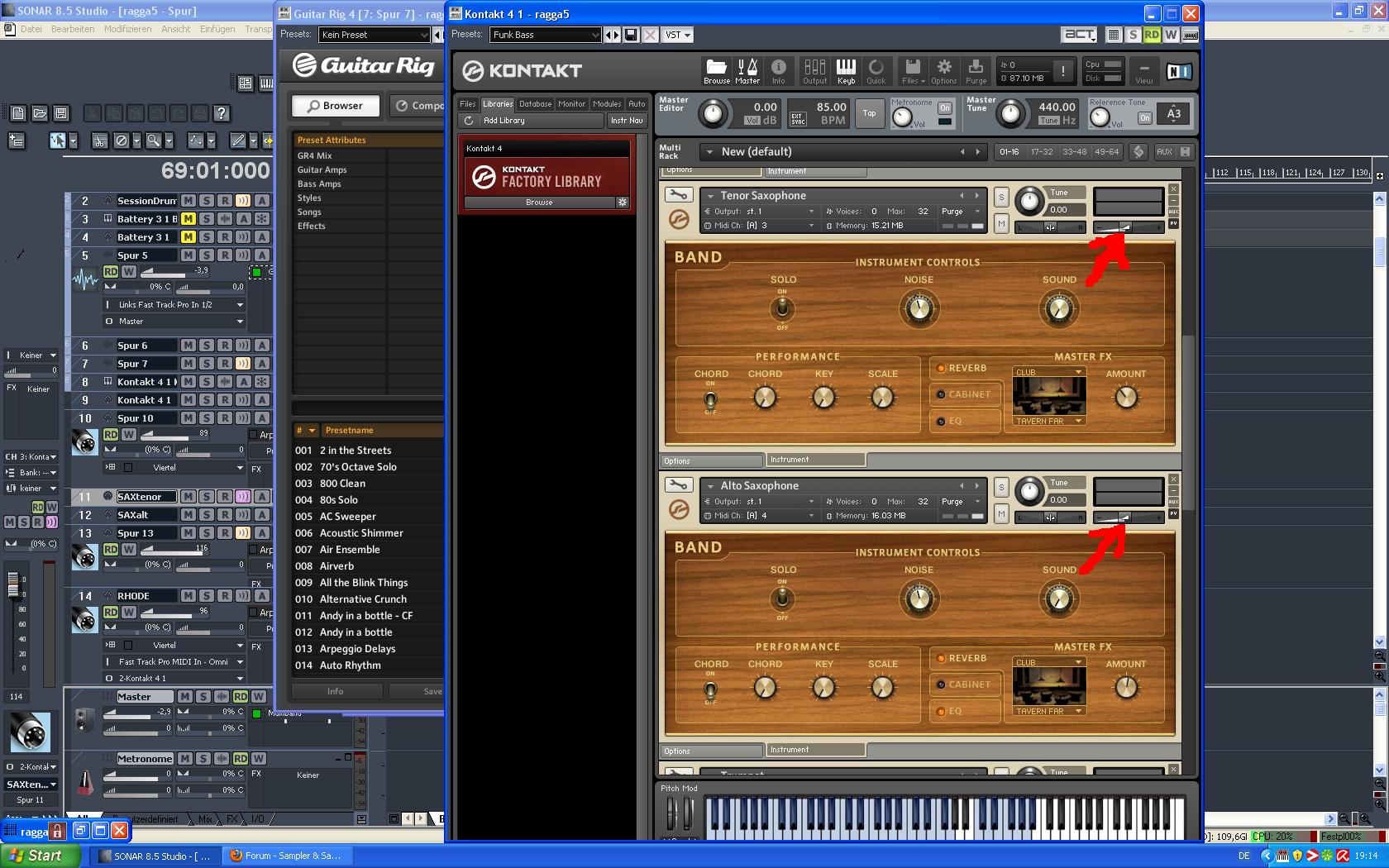1389x868 pixels.
Task: Open Tenor Saxophone instrument name dropdown
Action: (x=844, y=196)
